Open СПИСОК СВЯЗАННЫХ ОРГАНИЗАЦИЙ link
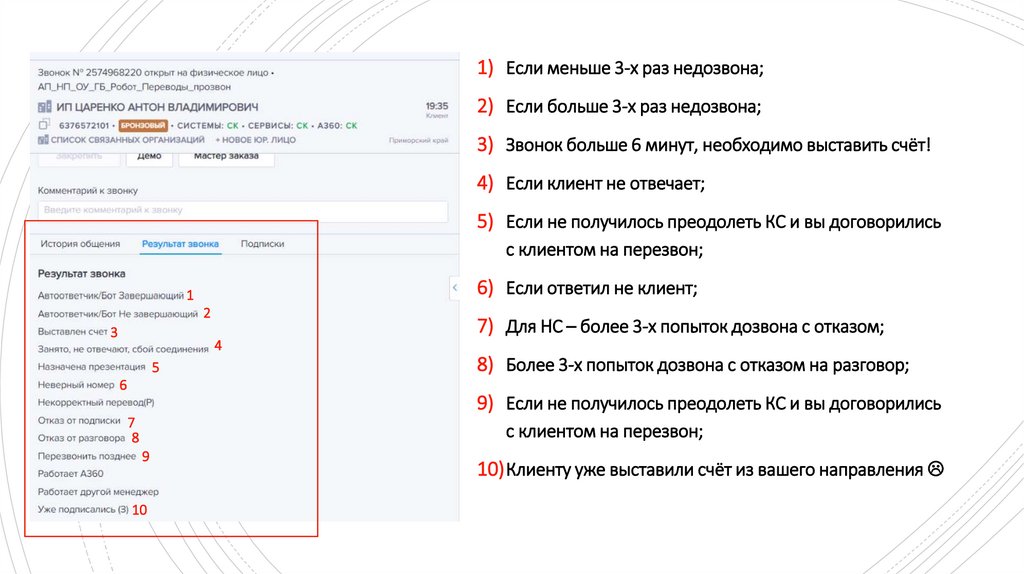Image resolution: width=1024 pixels, height=574 pixels. coord(127,140)
